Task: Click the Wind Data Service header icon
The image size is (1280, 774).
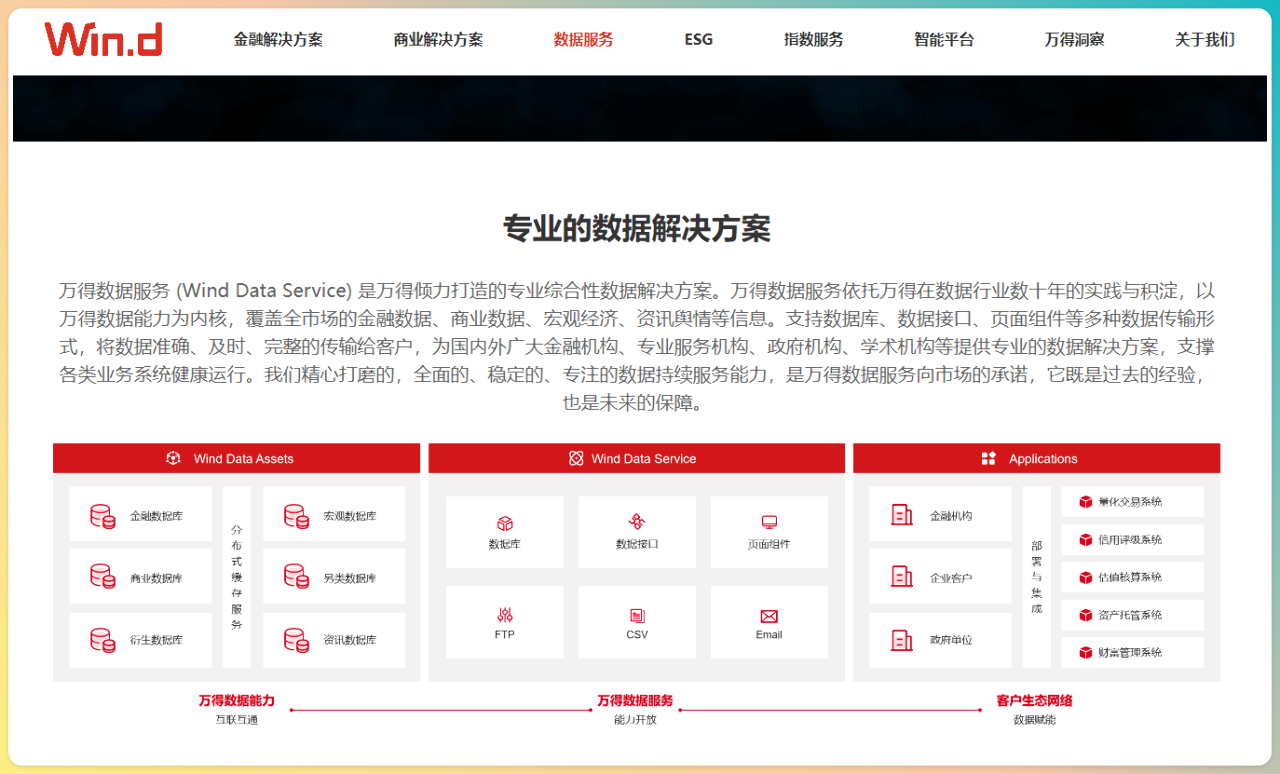Action: [x=576, y=458]
